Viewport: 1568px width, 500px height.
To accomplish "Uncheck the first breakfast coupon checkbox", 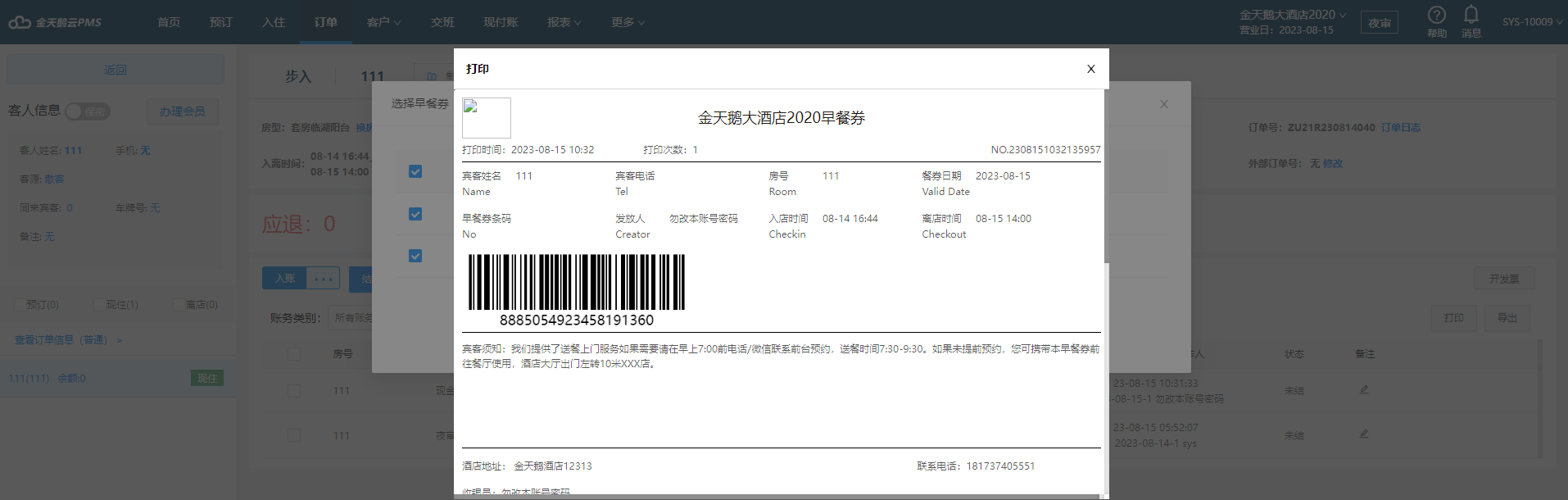I will 415,171.
